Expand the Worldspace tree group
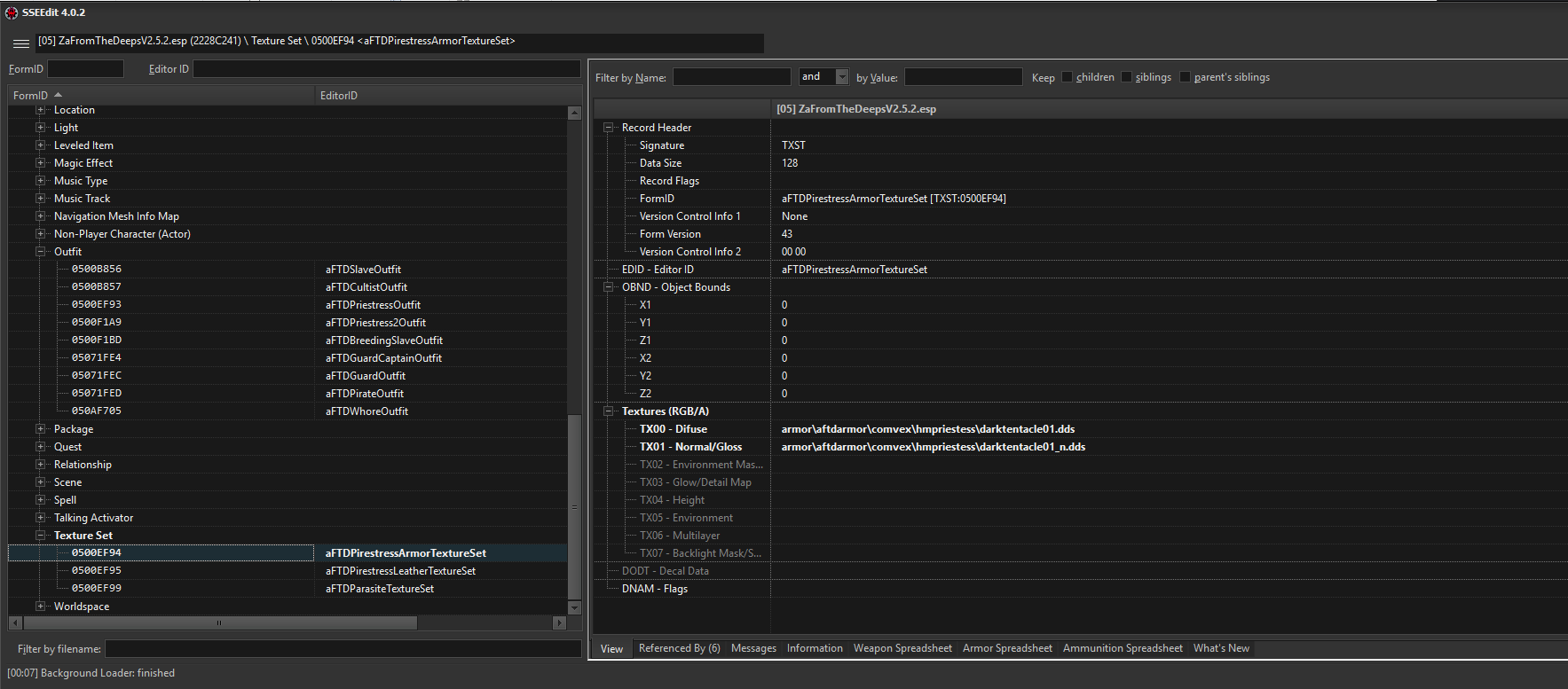 pos(40,607)
